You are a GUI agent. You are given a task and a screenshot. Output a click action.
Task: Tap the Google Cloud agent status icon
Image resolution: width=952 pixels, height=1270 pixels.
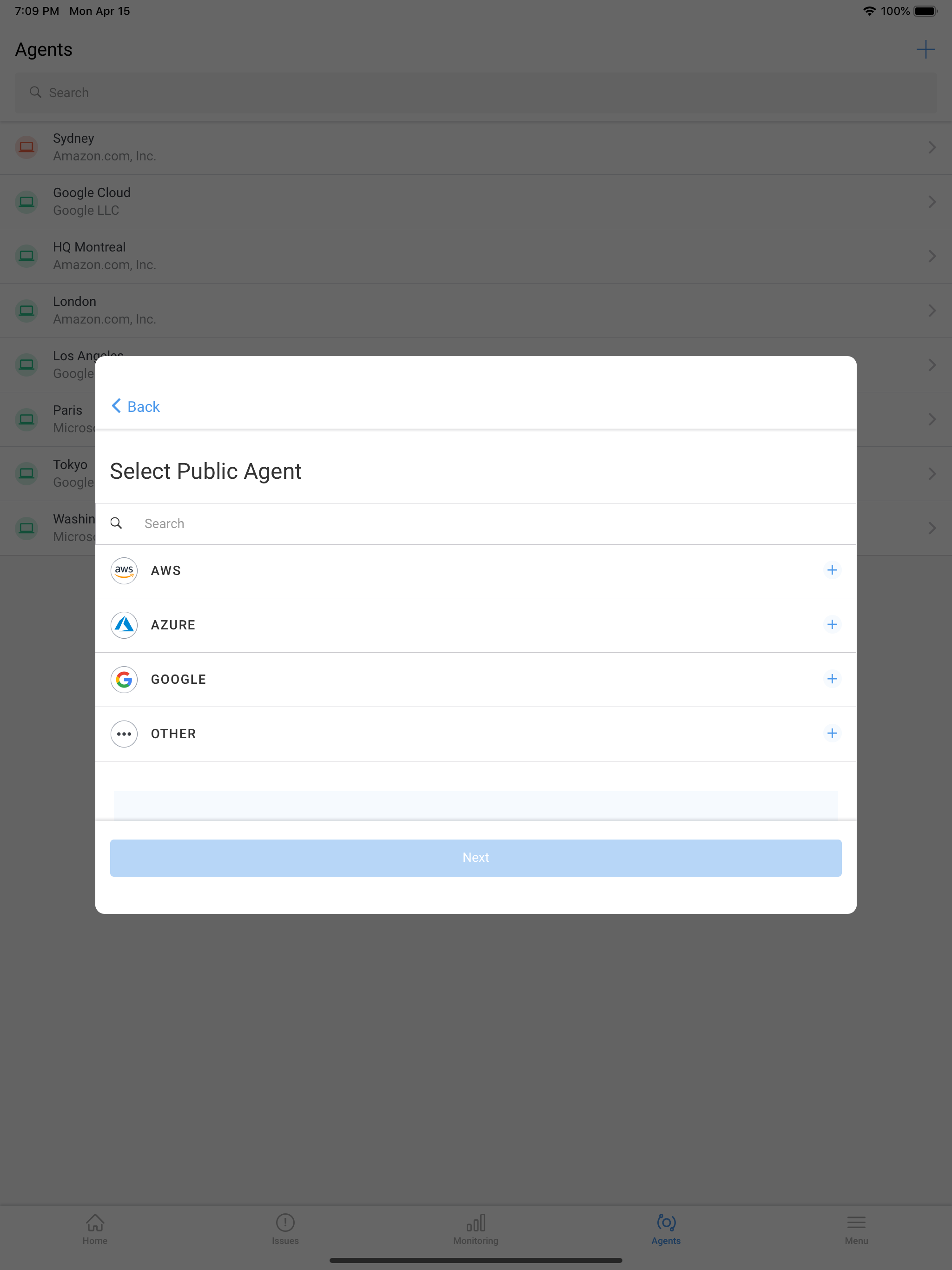26,202
